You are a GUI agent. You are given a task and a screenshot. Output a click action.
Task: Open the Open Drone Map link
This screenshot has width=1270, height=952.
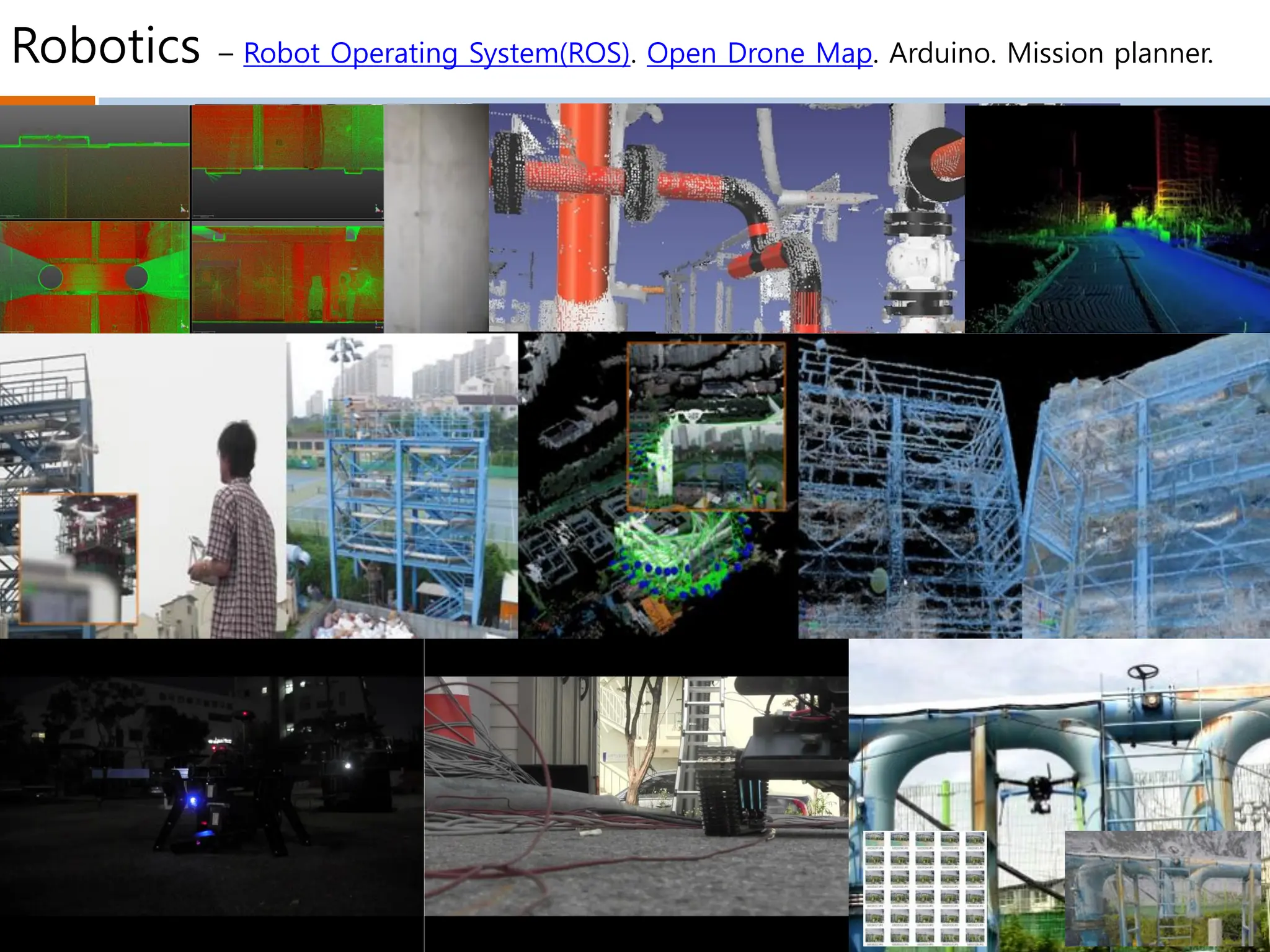click(x=759, y=53)
